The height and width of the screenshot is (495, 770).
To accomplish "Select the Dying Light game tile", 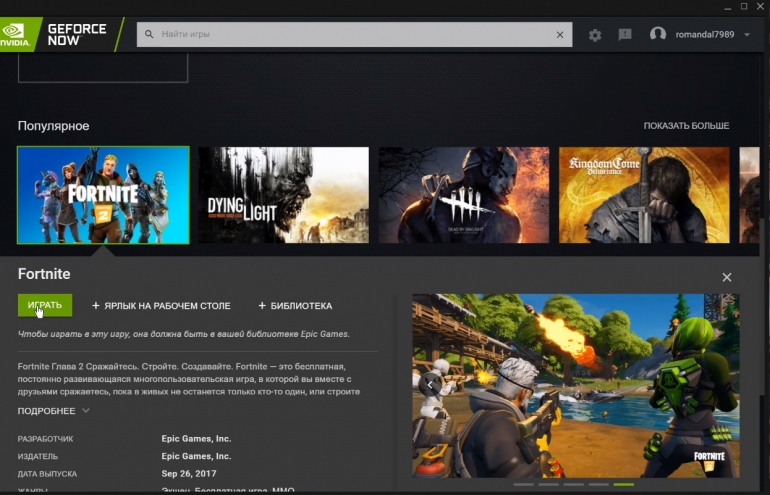I will point(283,195).
